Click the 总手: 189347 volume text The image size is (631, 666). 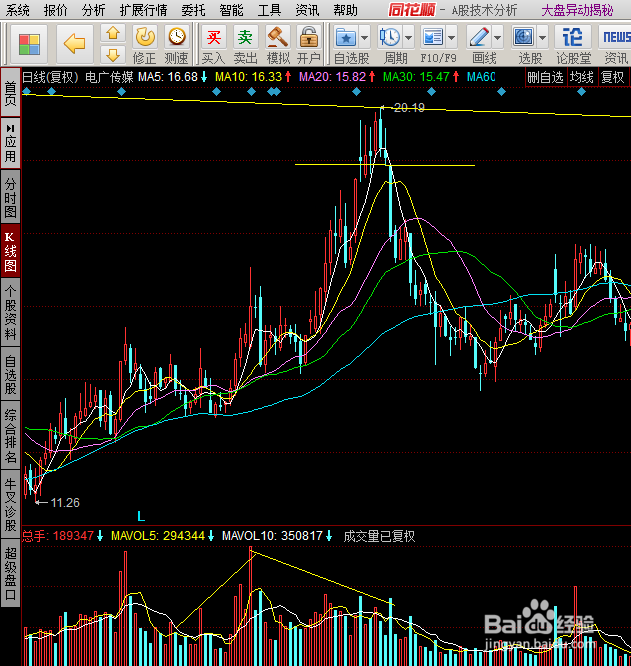(58, 536)
